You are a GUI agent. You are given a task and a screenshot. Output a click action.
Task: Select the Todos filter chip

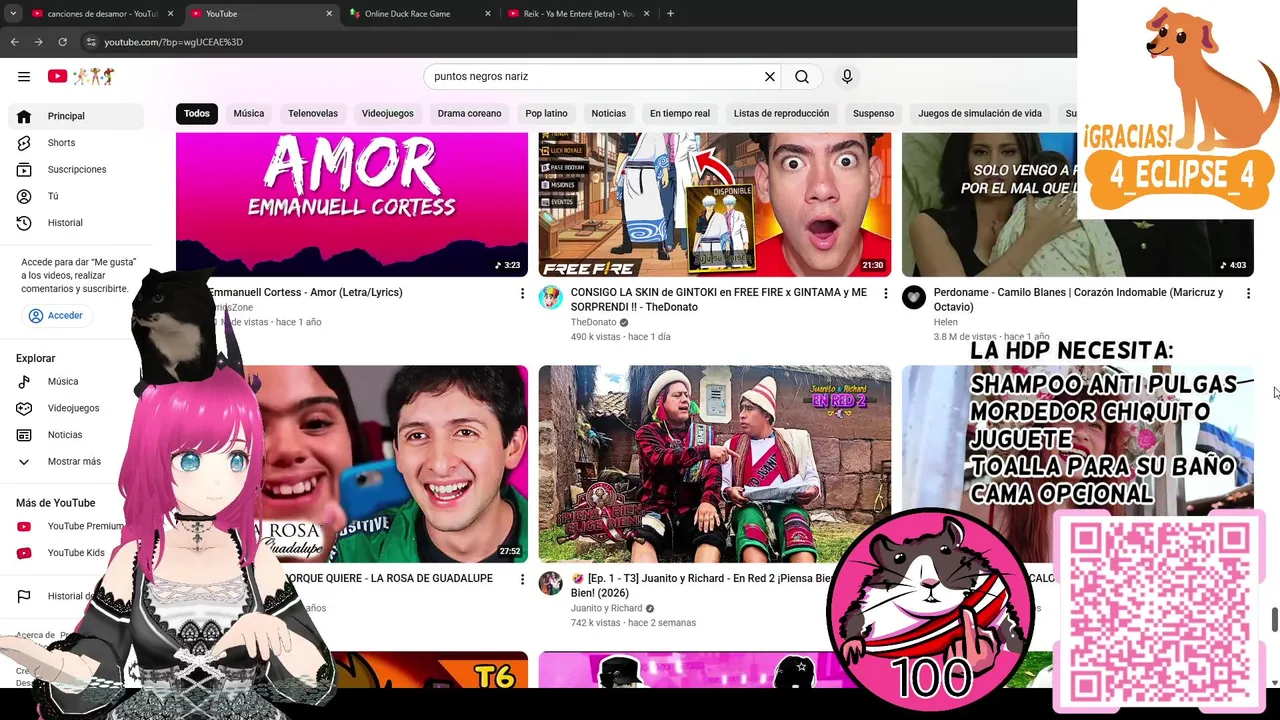coord(197,114)
